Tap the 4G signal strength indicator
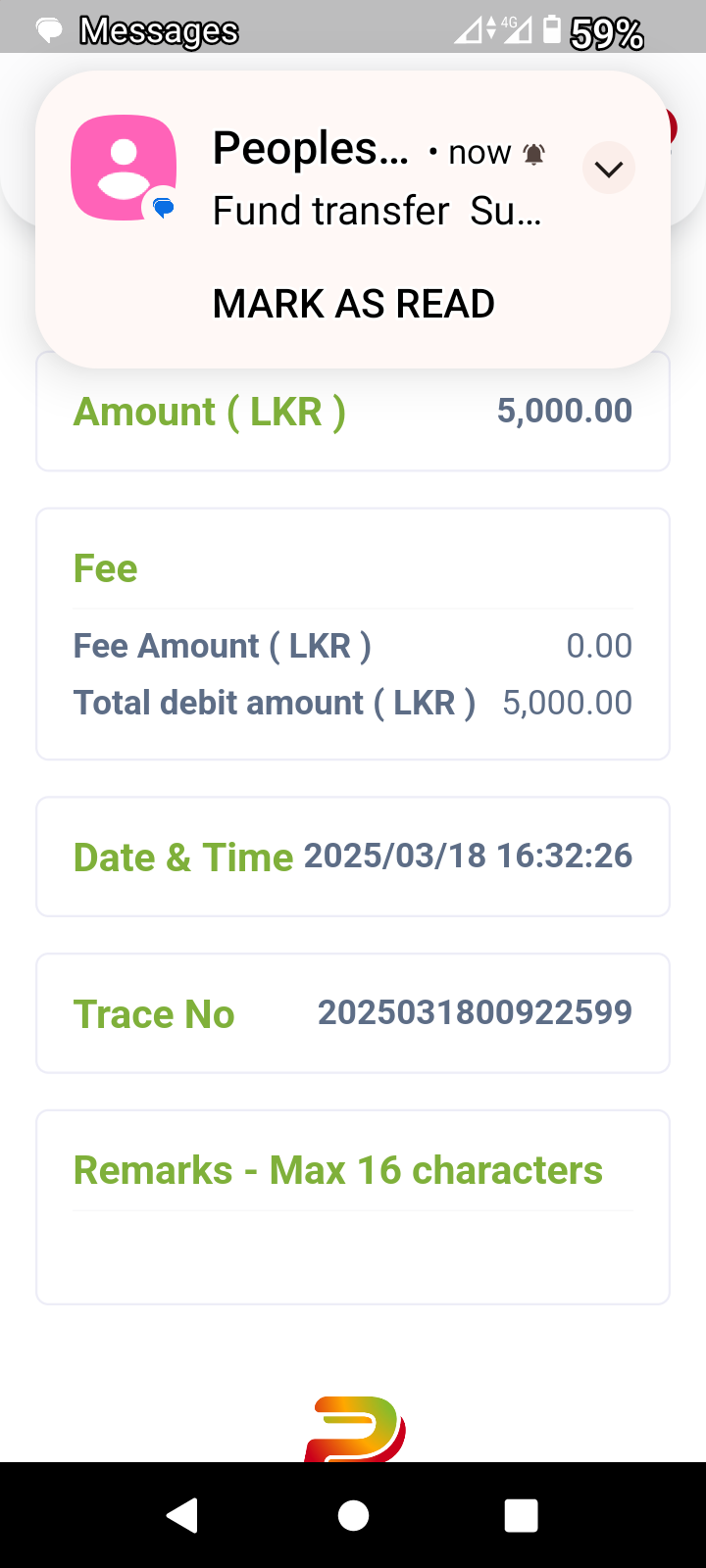 click(x=516, y=29)
